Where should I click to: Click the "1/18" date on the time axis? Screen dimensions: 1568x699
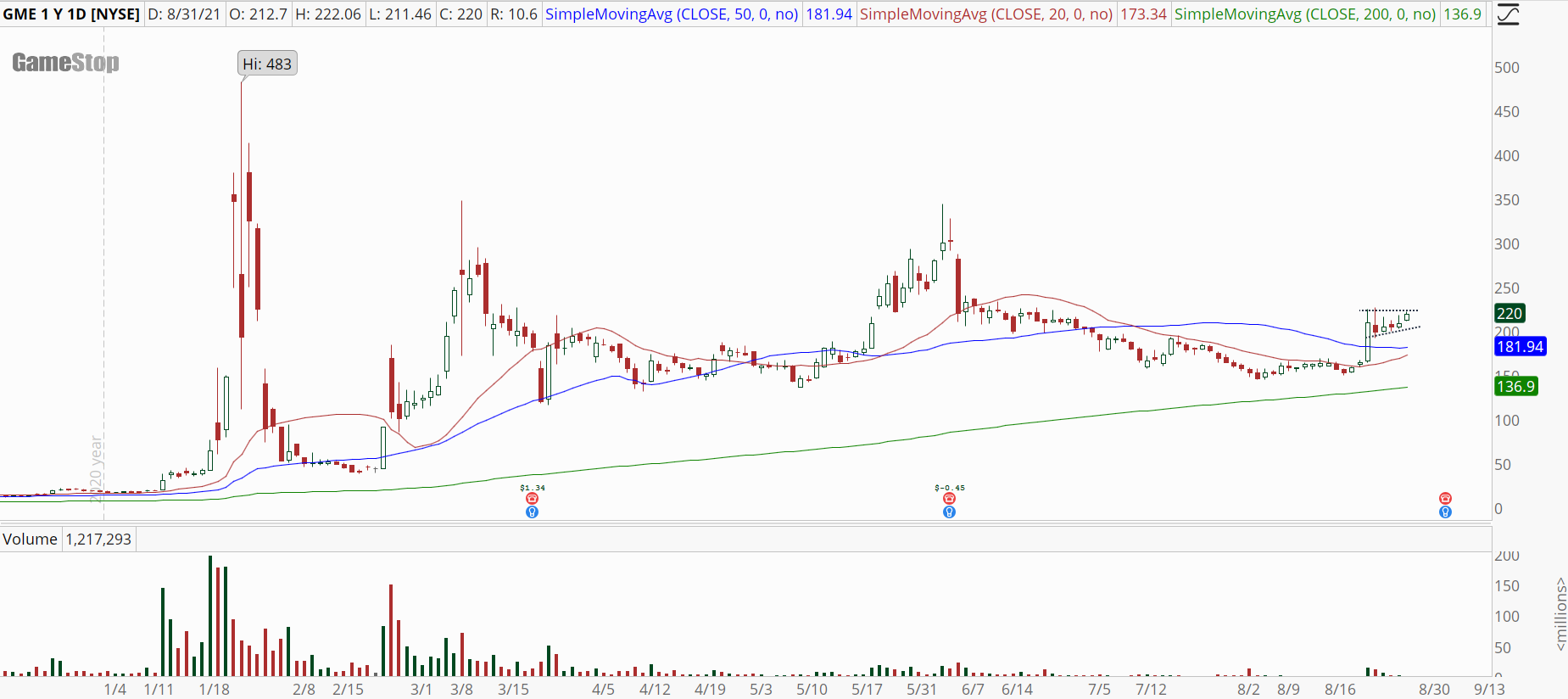[214, 690]
